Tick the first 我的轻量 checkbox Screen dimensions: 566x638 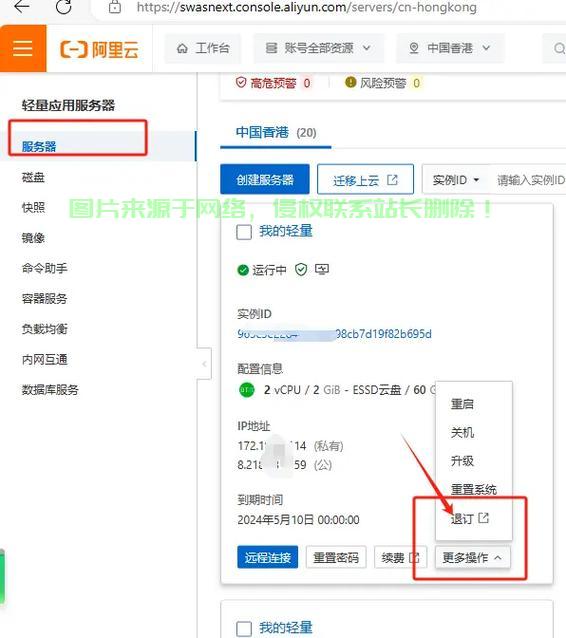(x=244, y=232)
